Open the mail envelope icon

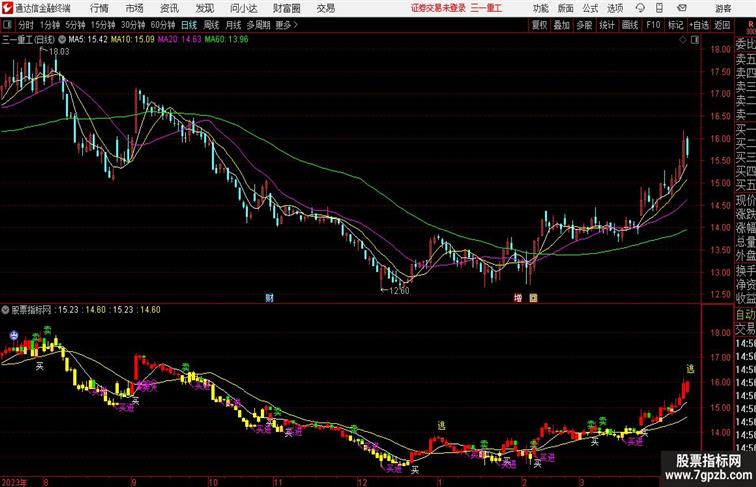[x=682, y=8]
